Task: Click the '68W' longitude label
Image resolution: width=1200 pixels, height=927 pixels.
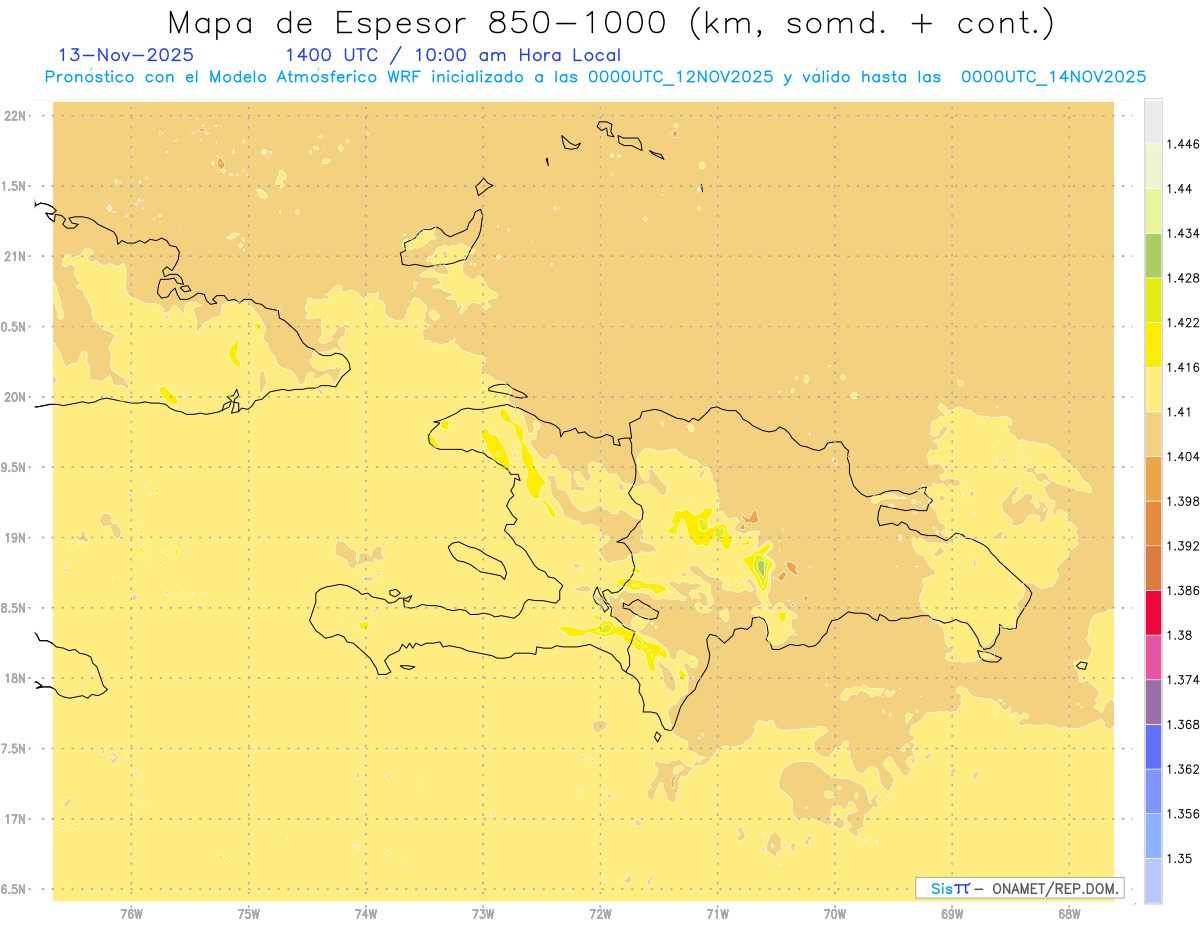Action: (1069, 915)
